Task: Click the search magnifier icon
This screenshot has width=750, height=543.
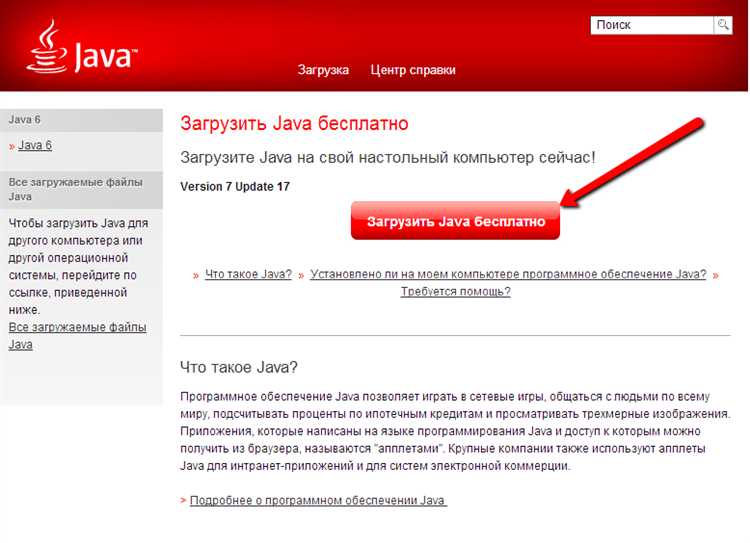Action: click(x=723, y=25)
